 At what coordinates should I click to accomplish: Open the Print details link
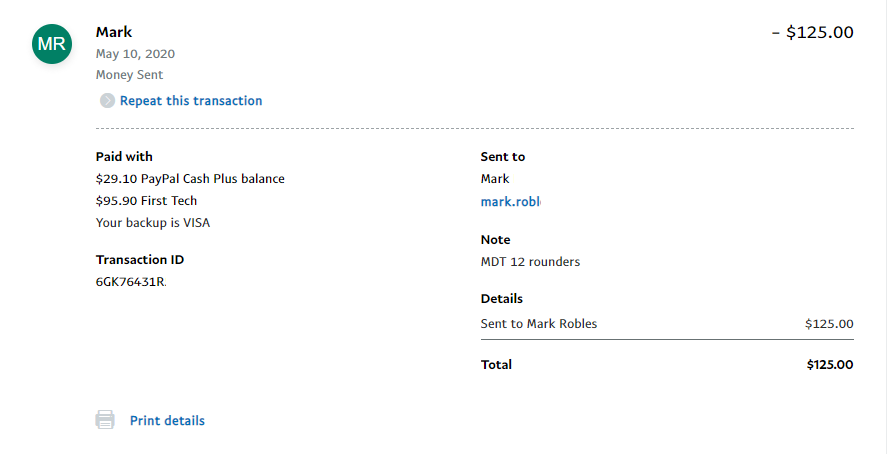coord(167,421)
